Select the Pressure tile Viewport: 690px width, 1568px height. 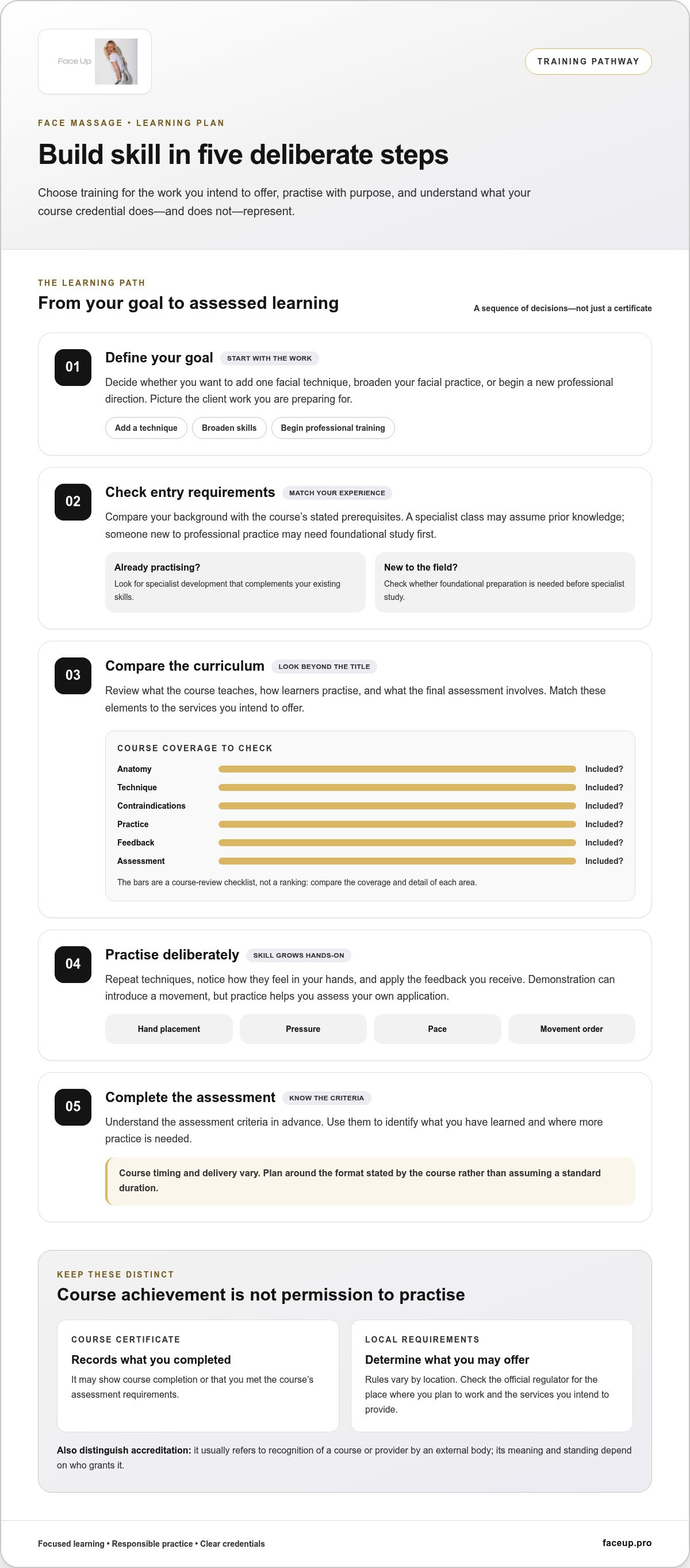coord(303,1028)
